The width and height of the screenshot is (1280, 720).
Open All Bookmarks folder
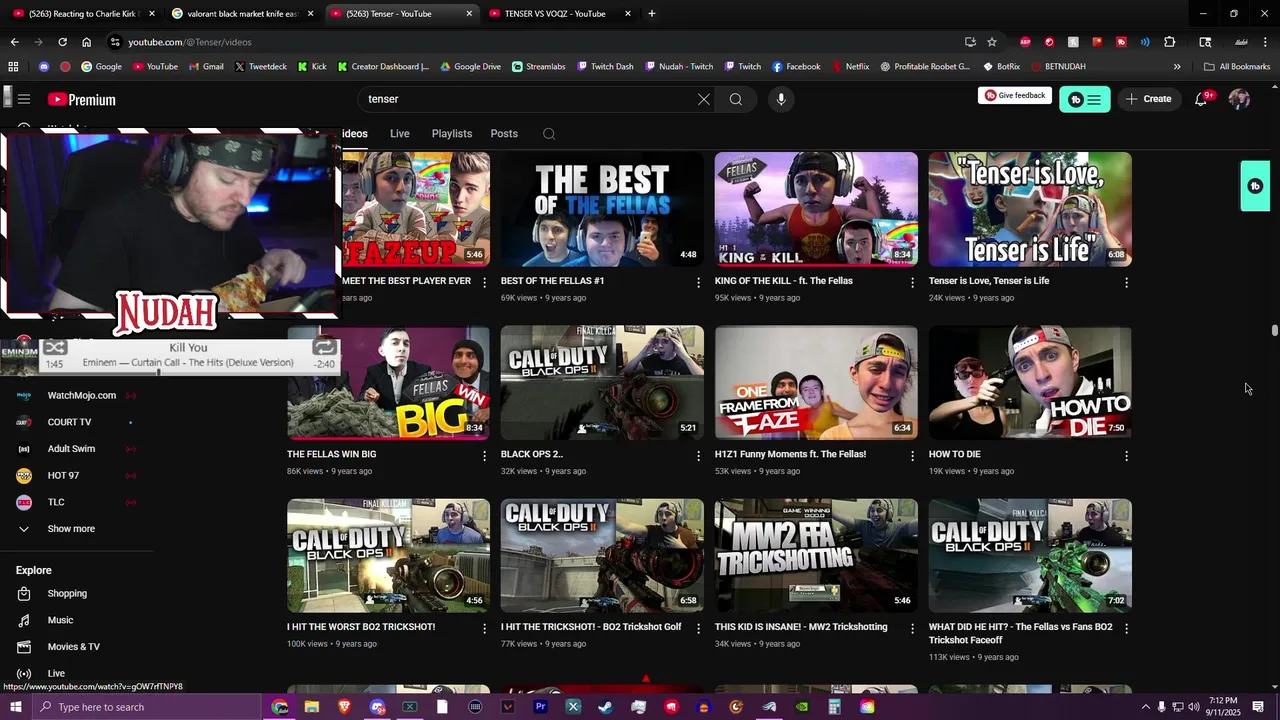tap(1237, 67)
